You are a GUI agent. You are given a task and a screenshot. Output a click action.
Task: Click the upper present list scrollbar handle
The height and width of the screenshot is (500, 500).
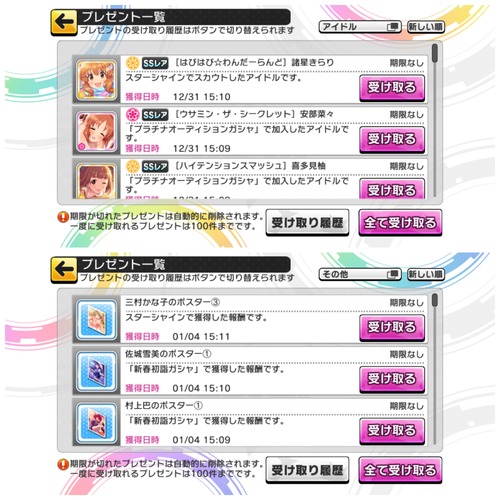(435, 53)
